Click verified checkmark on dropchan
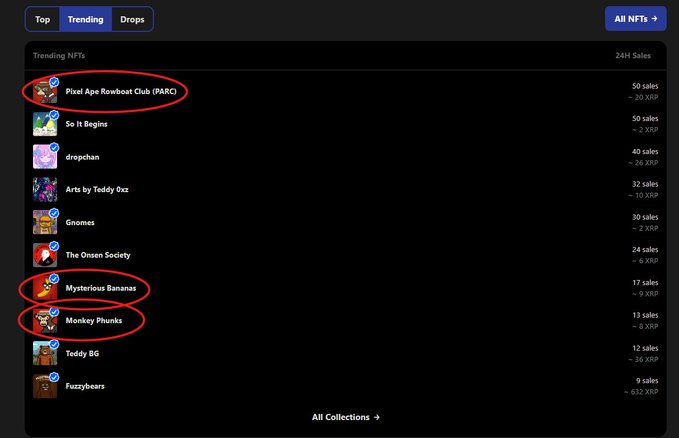 pyautogui.click(x=54, y=148)
